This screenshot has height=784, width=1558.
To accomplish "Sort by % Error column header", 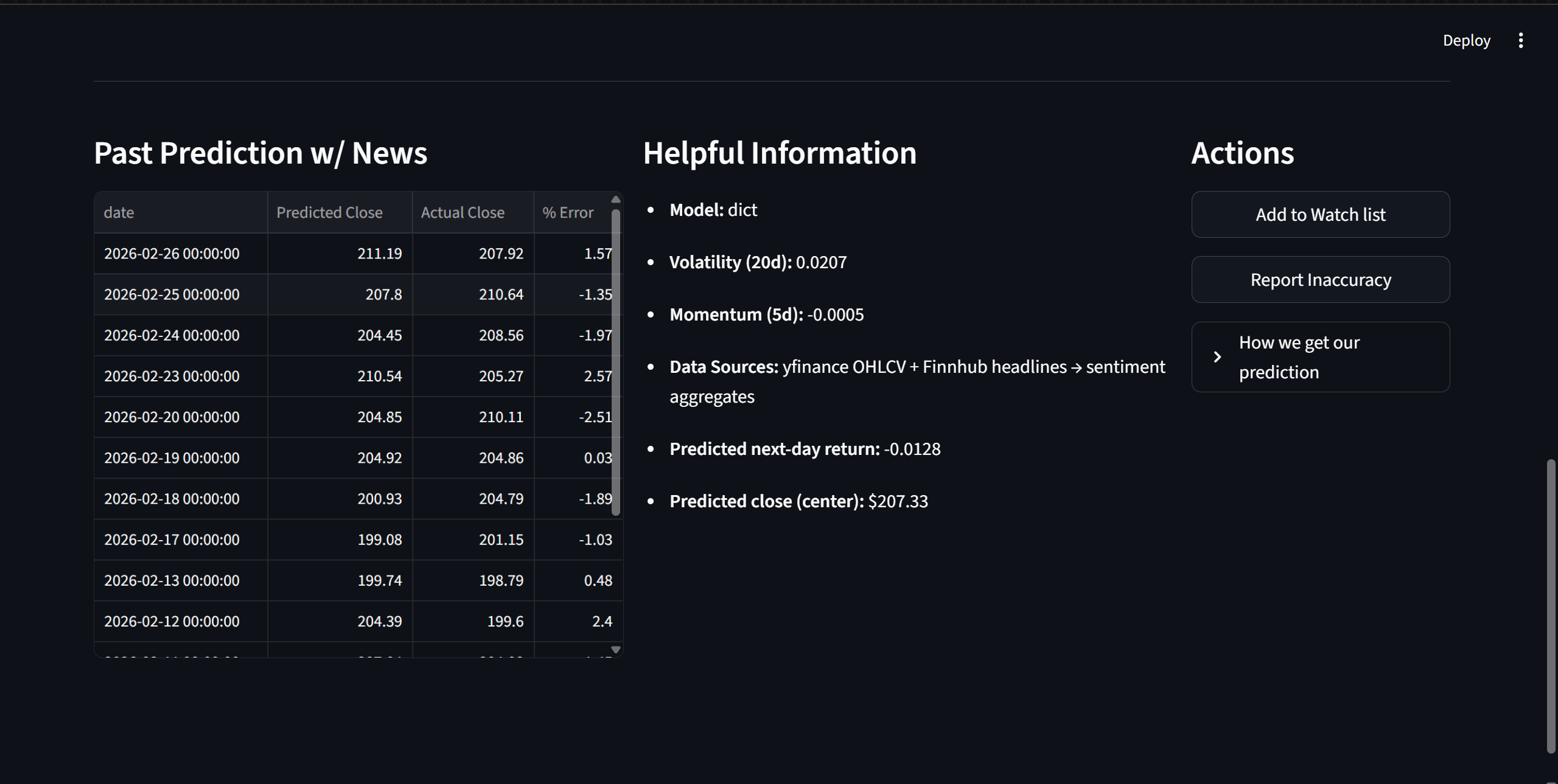I will pos(572,213).
